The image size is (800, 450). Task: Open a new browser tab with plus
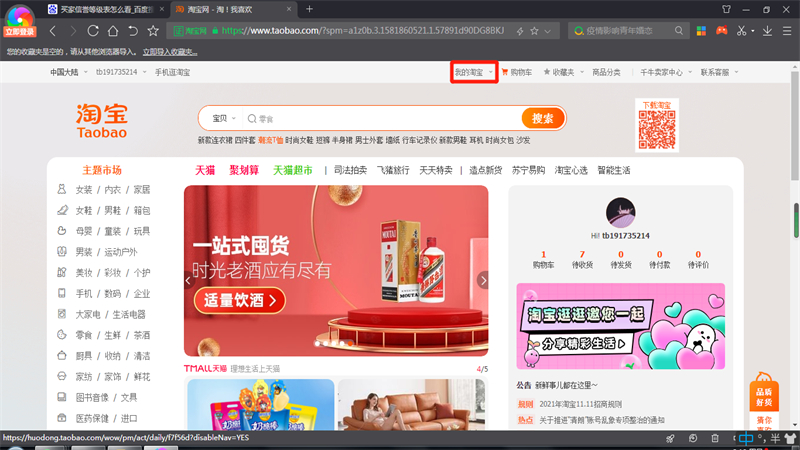point(309,9)
